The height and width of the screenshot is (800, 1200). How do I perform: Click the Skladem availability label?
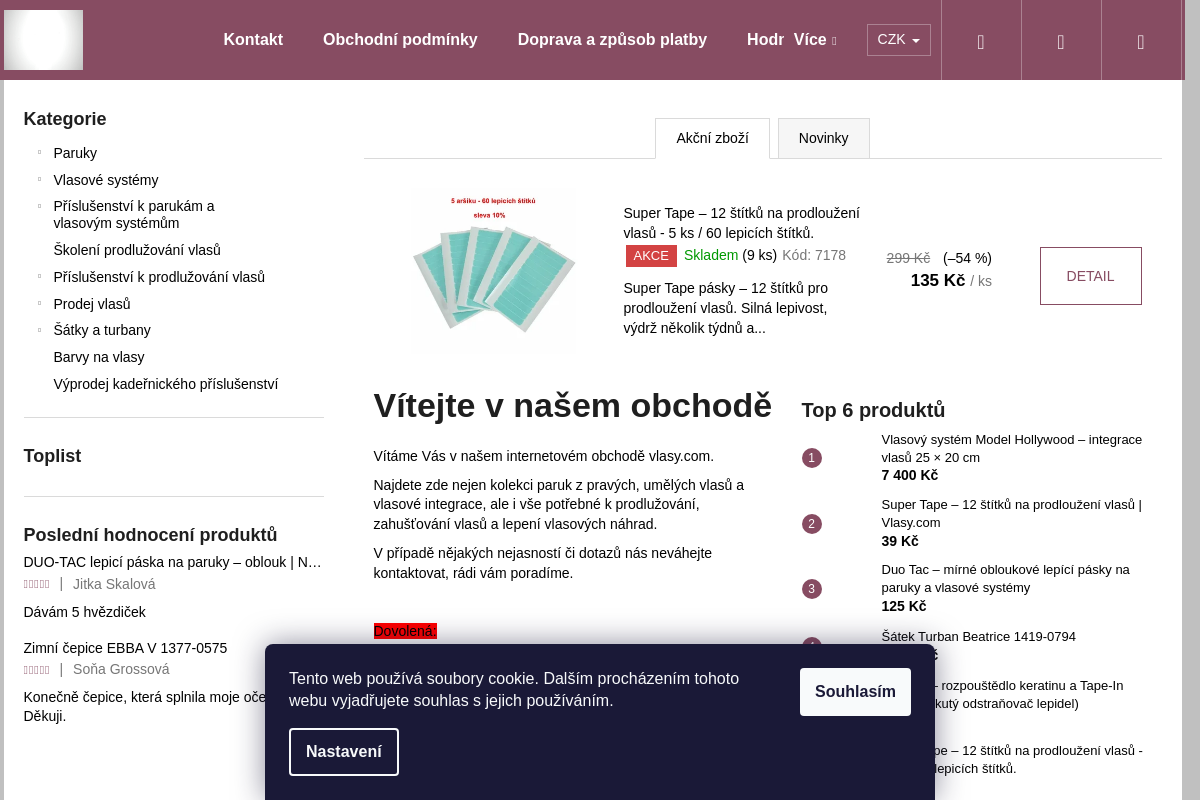tap(710, 255)
